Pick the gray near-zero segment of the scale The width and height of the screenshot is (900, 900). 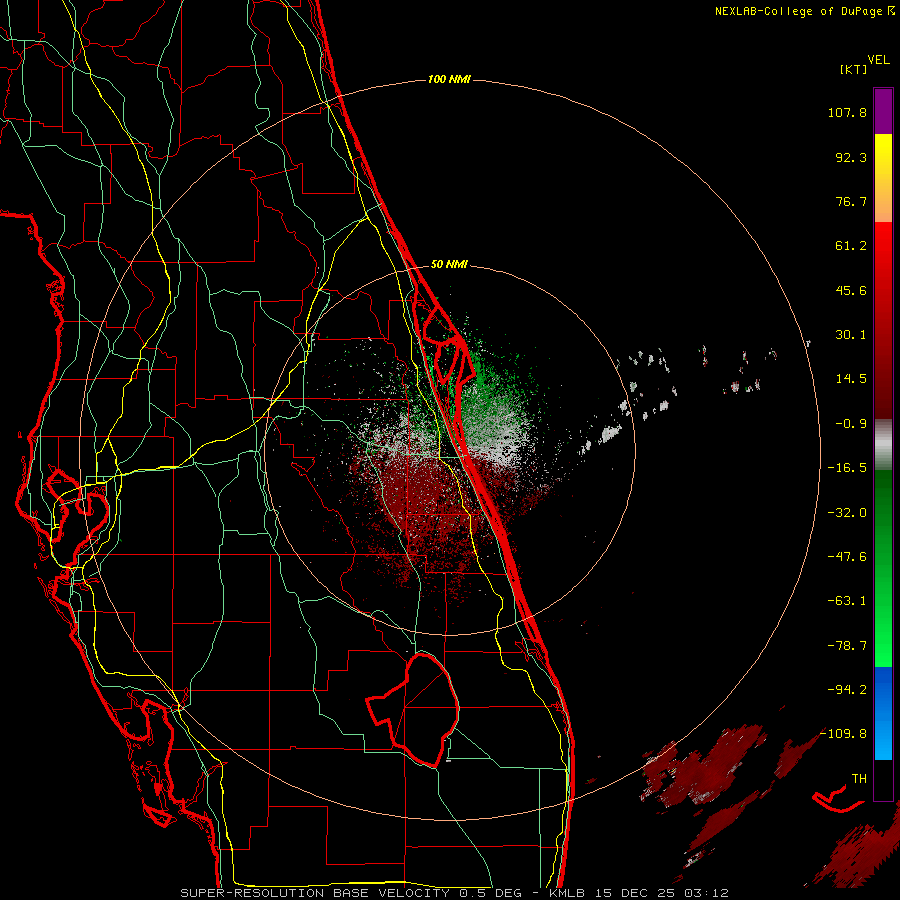883,445
